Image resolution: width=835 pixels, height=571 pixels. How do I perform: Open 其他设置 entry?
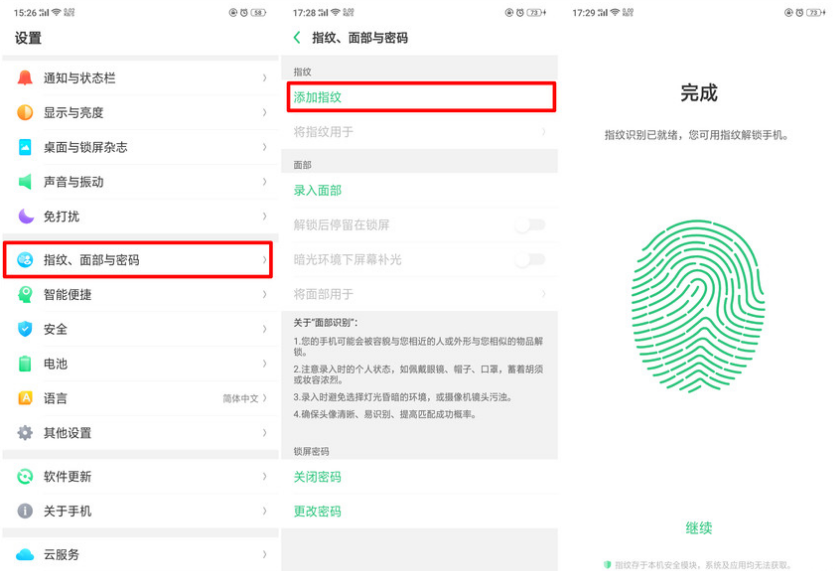[x=141, y=433]
